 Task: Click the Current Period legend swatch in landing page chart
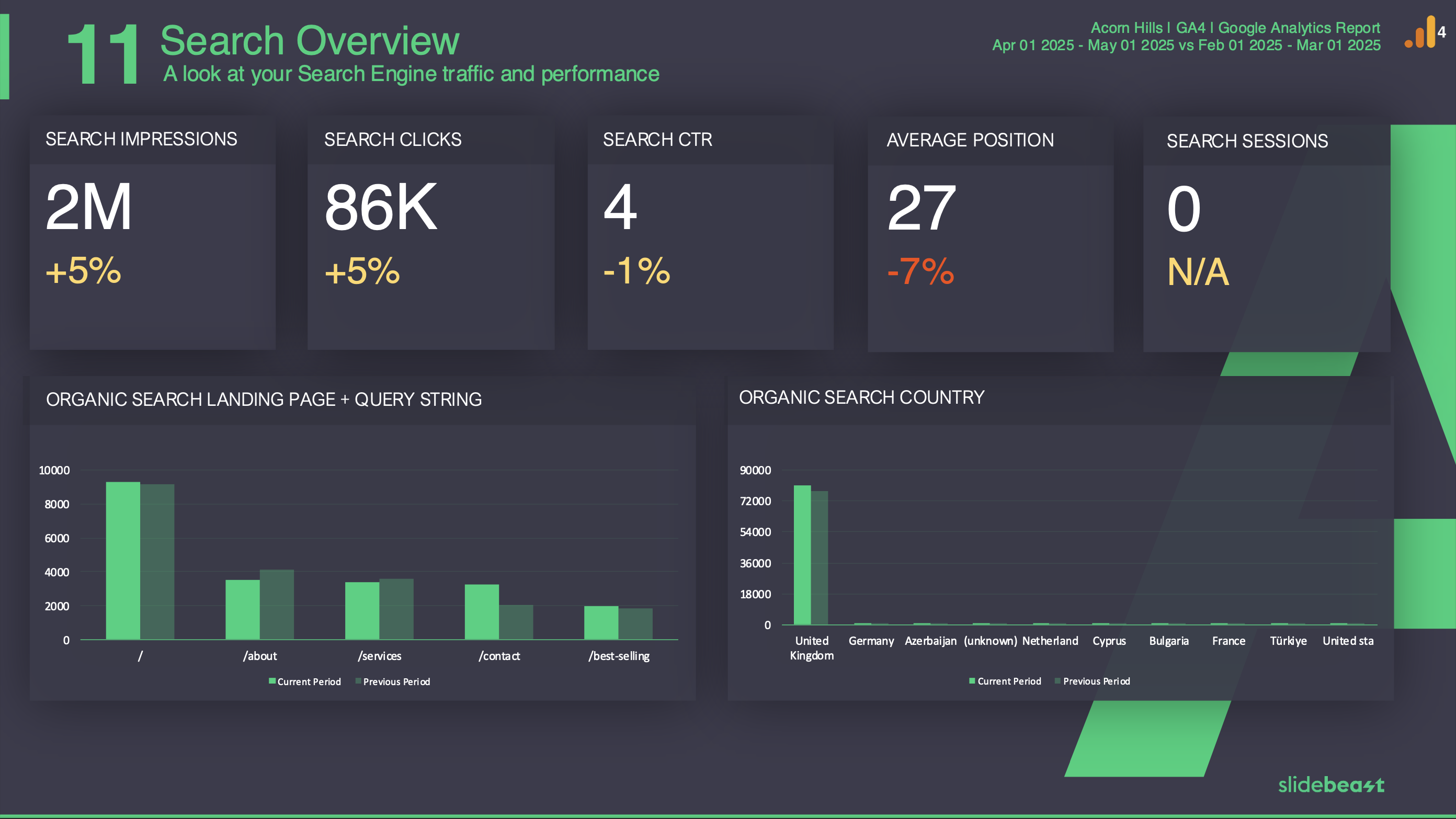272,681
